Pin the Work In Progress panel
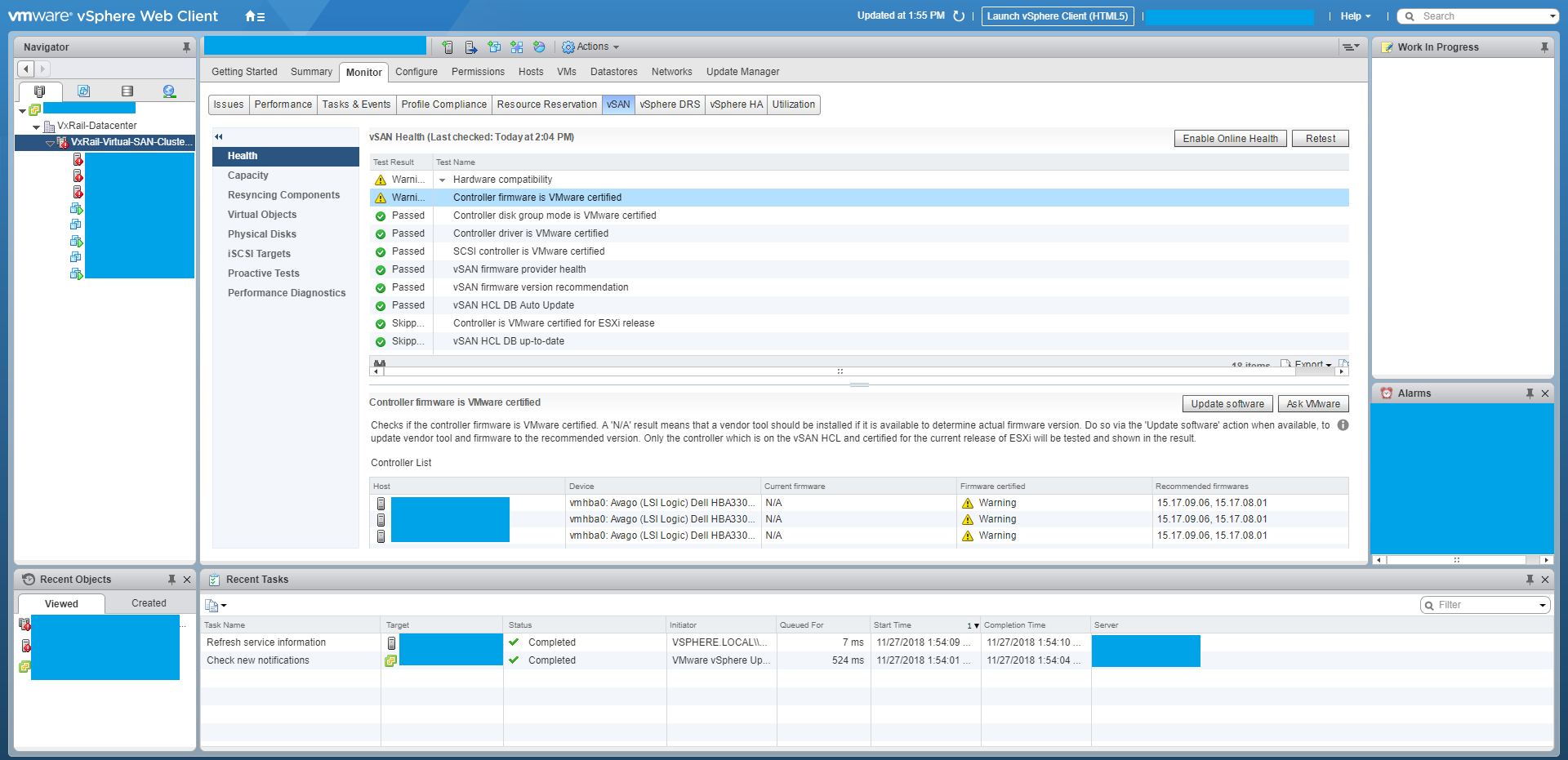 (x=1543, y=47)
